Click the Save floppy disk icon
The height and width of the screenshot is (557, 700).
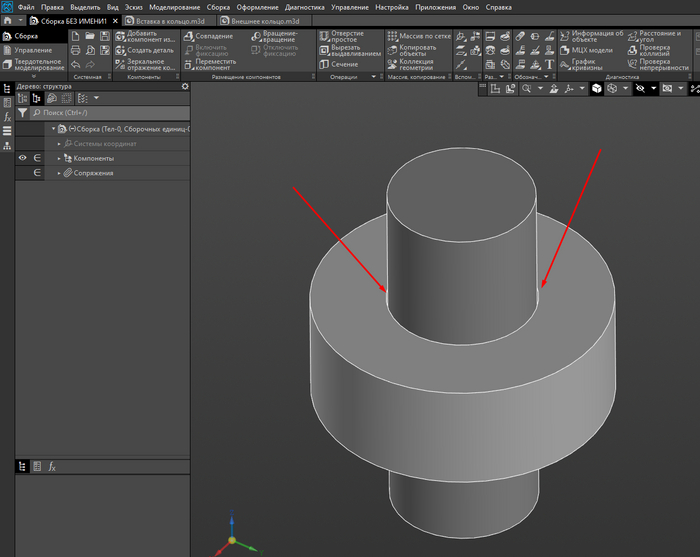pos(105,37)
